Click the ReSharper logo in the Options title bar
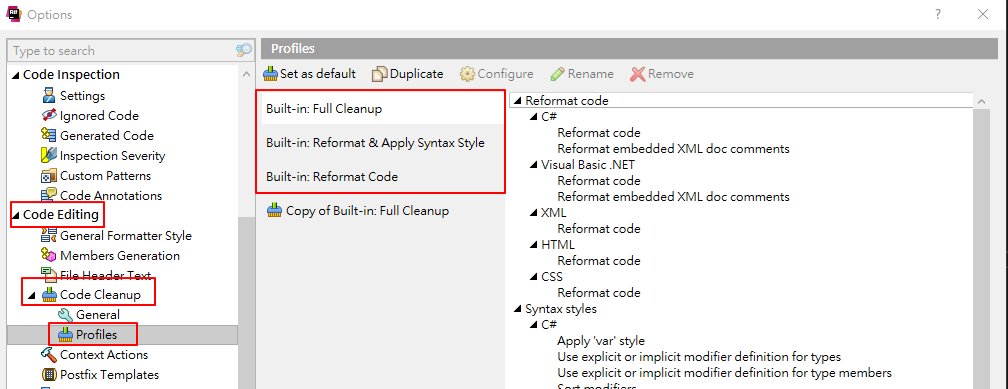Image resolution: width=1008 pixels, height=389 pixels. click(x=14, y=14)
